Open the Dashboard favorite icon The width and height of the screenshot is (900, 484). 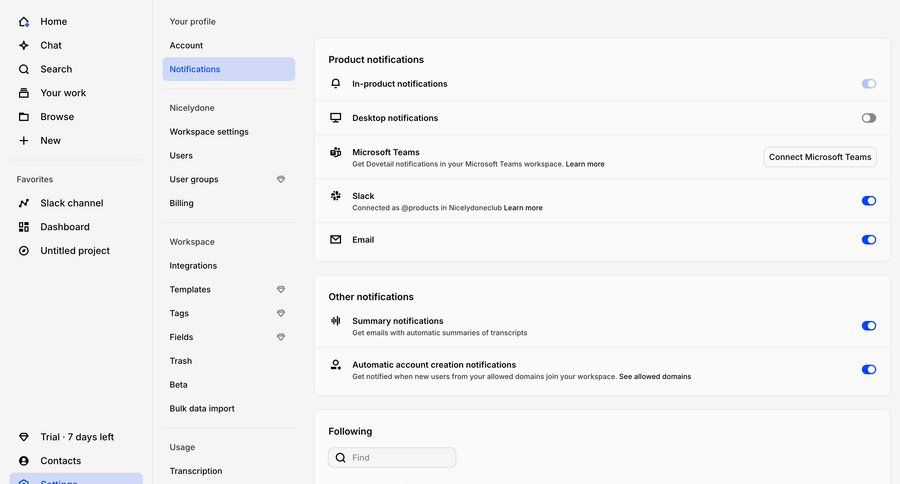[24, 227]
